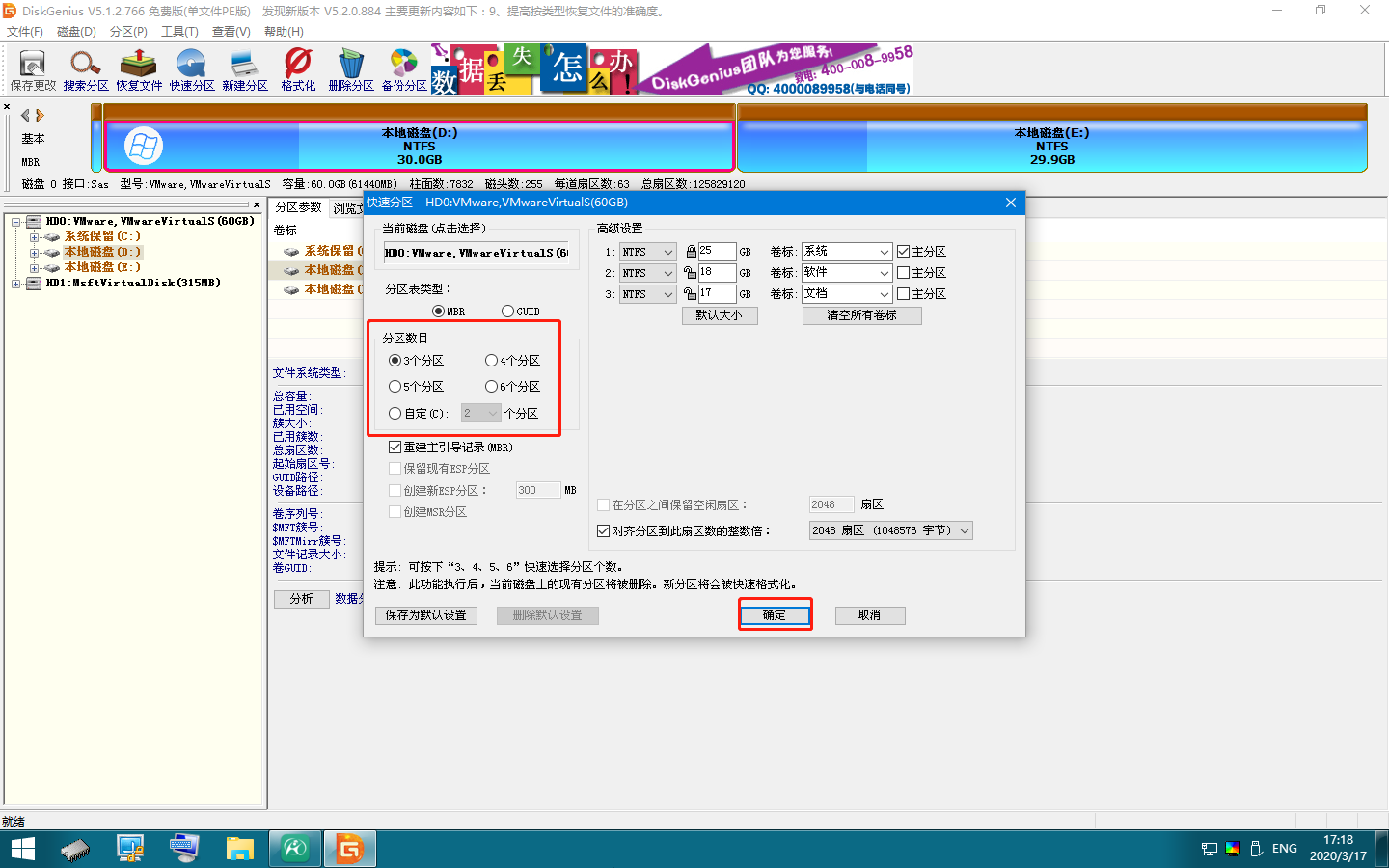Choose the 4个分区 option

coord(491,360)
